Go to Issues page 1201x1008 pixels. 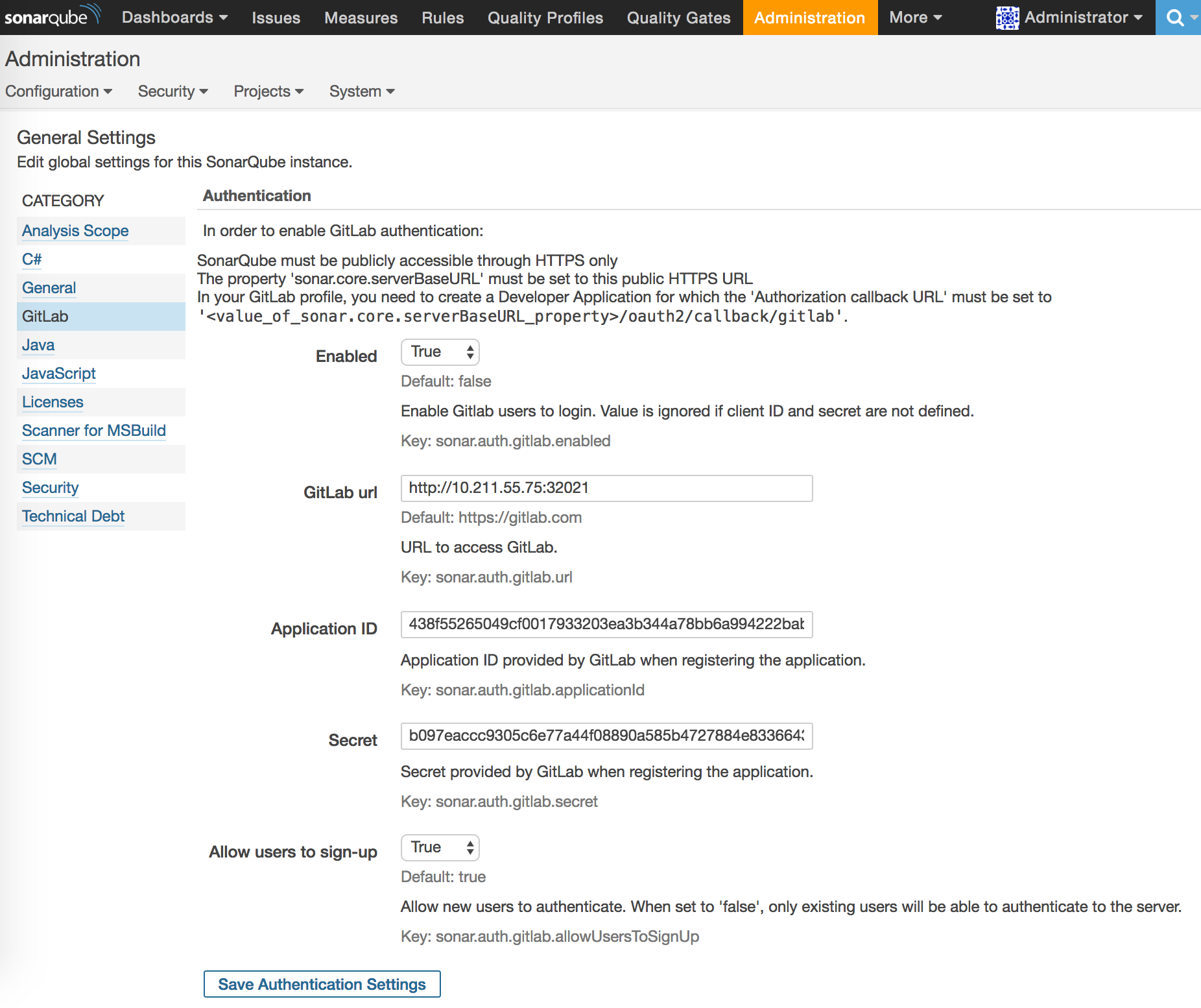[x=276, y=18]
